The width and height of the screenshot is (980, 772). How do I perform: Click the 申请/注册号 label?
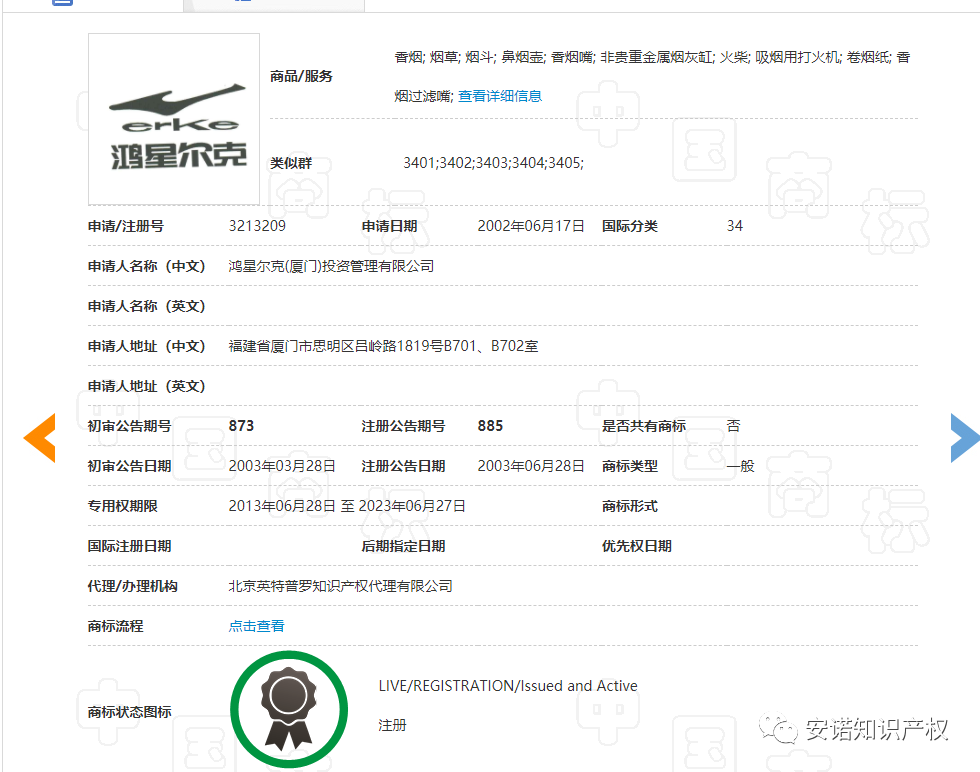126,226
